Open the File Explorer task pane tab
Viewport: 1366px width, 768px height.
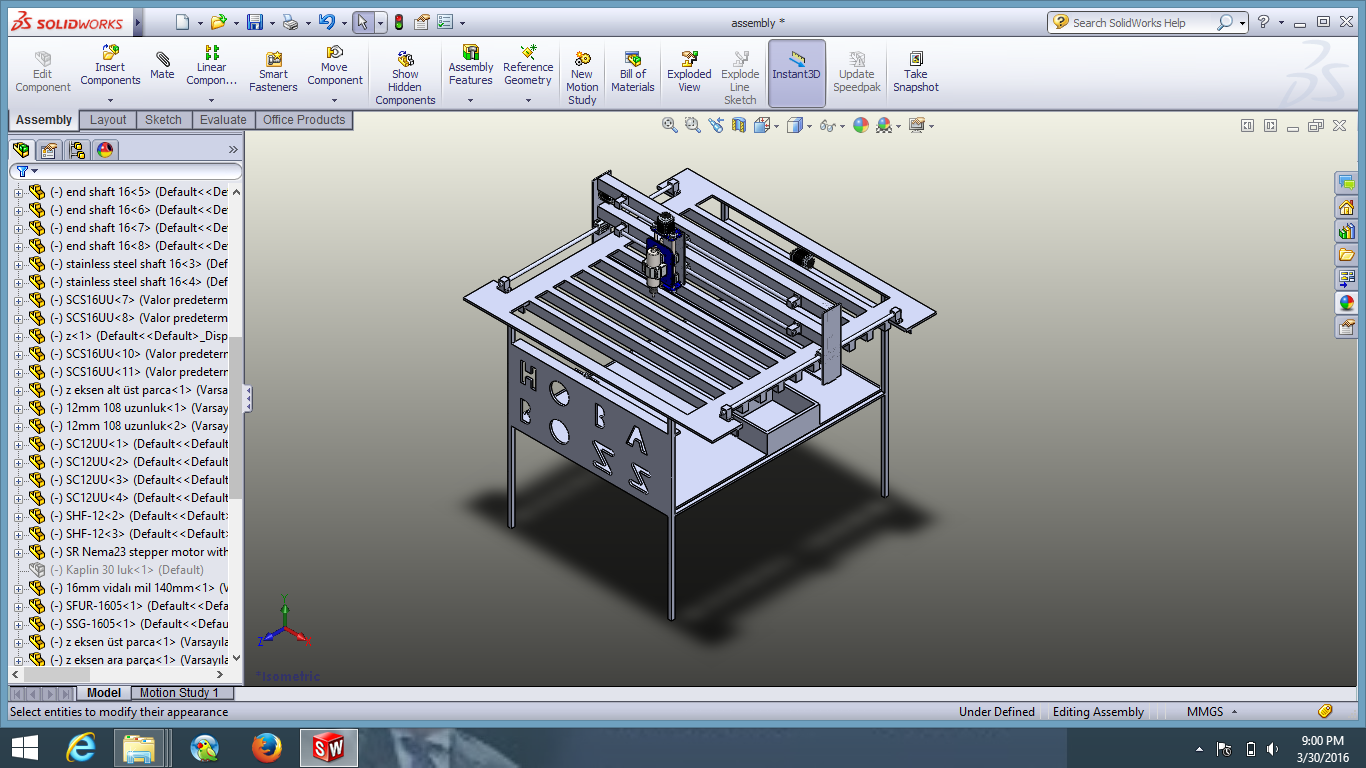tap(1347, 255)
